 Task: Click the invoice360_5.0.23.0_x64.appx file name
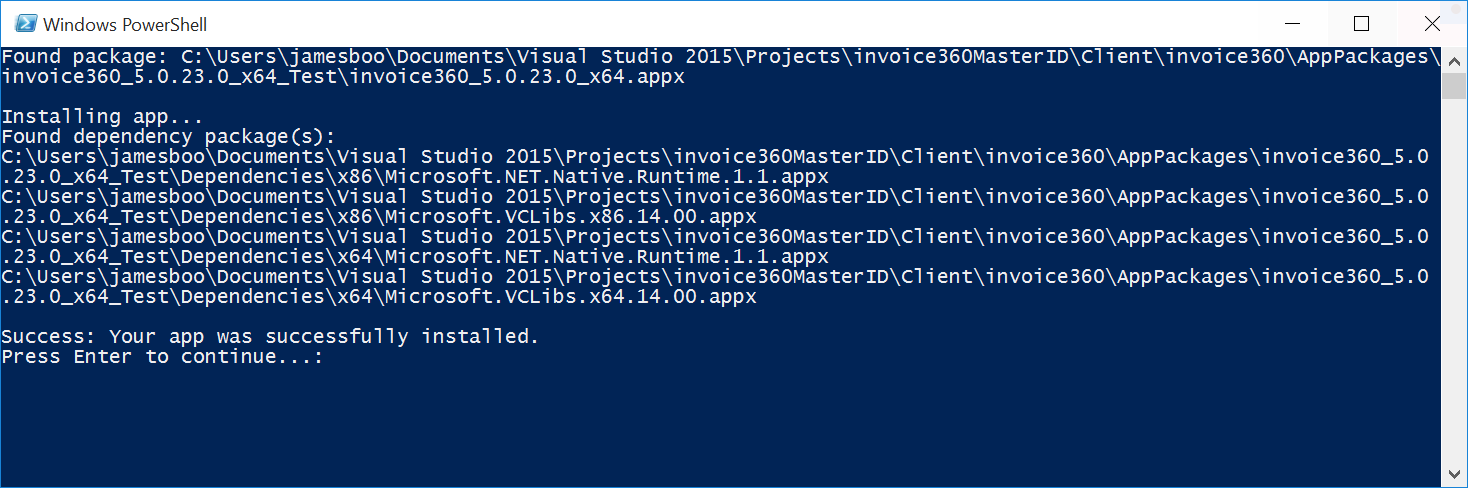pyautogui.click(x=517, y=77)
